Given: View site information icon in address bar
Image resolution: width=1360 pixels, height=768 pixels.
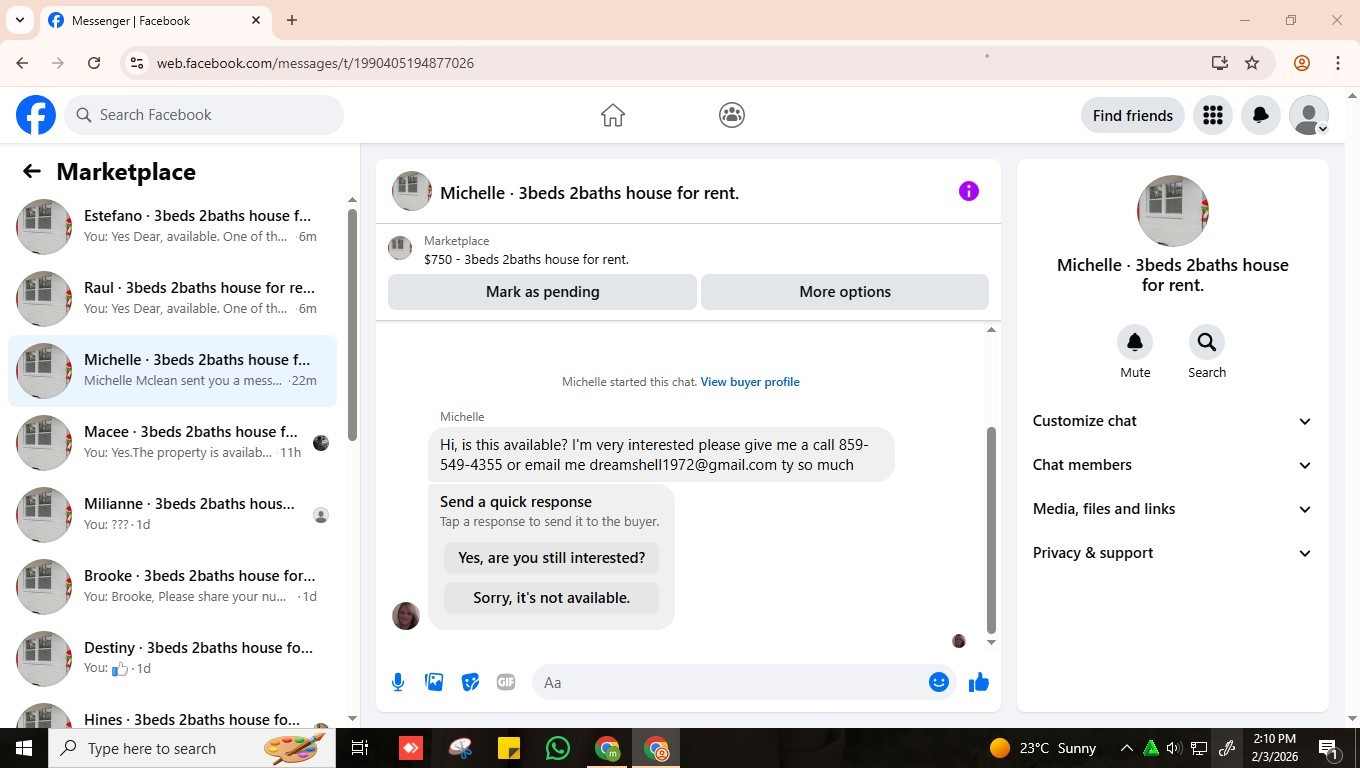Looking at the screenshot, I should click(x=137, y=63).
